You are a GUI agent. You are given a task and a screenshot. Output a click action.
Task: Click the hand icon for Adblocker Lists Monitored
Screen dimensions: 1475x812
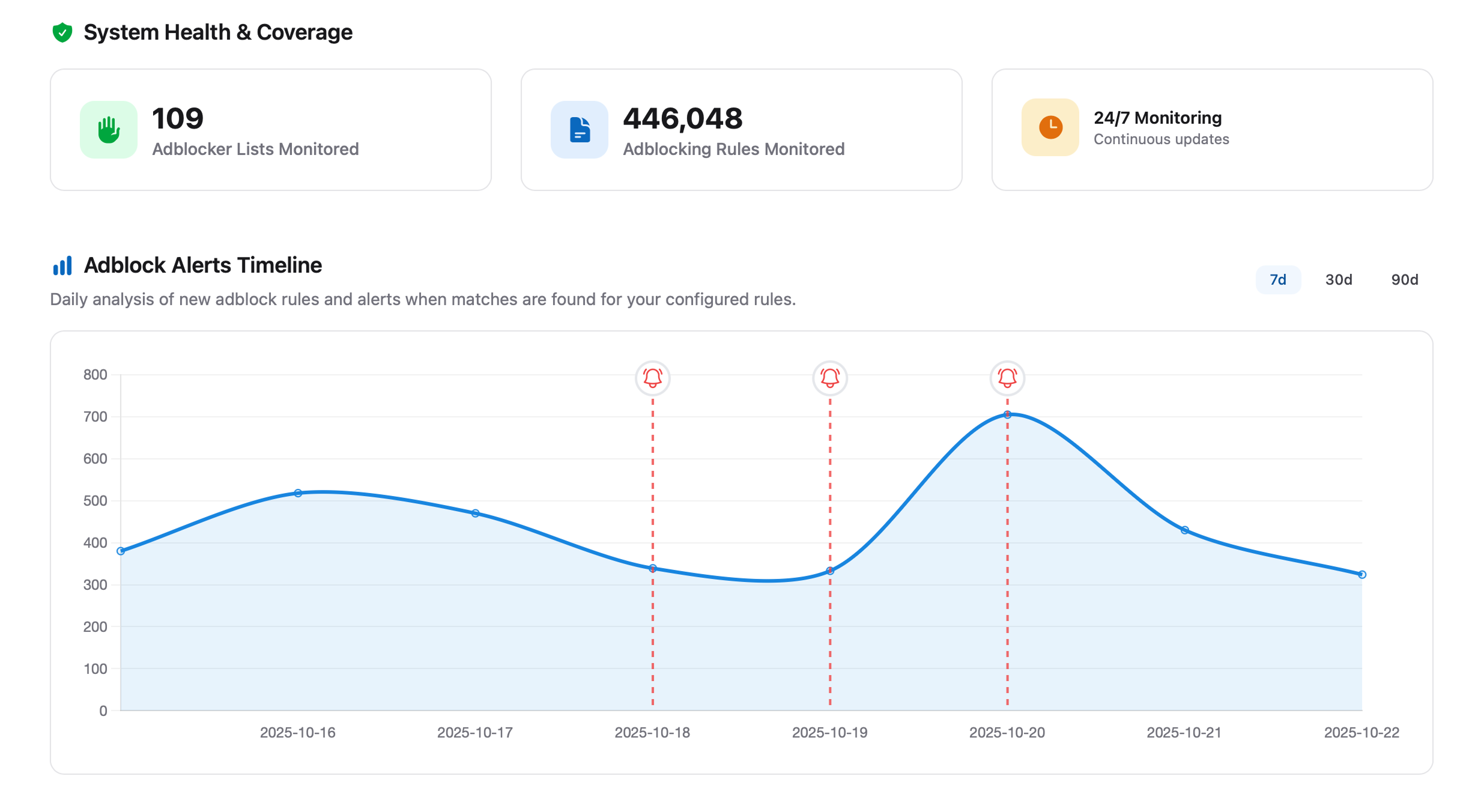[109, 130]
